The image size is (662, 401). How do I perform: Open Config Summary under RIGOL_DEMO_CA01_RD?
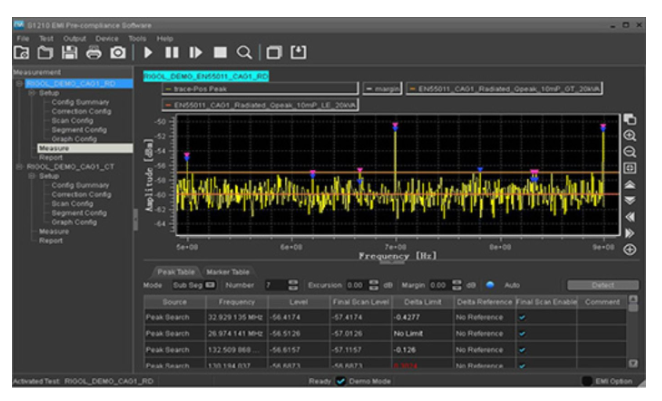click(x=80, y=102)
